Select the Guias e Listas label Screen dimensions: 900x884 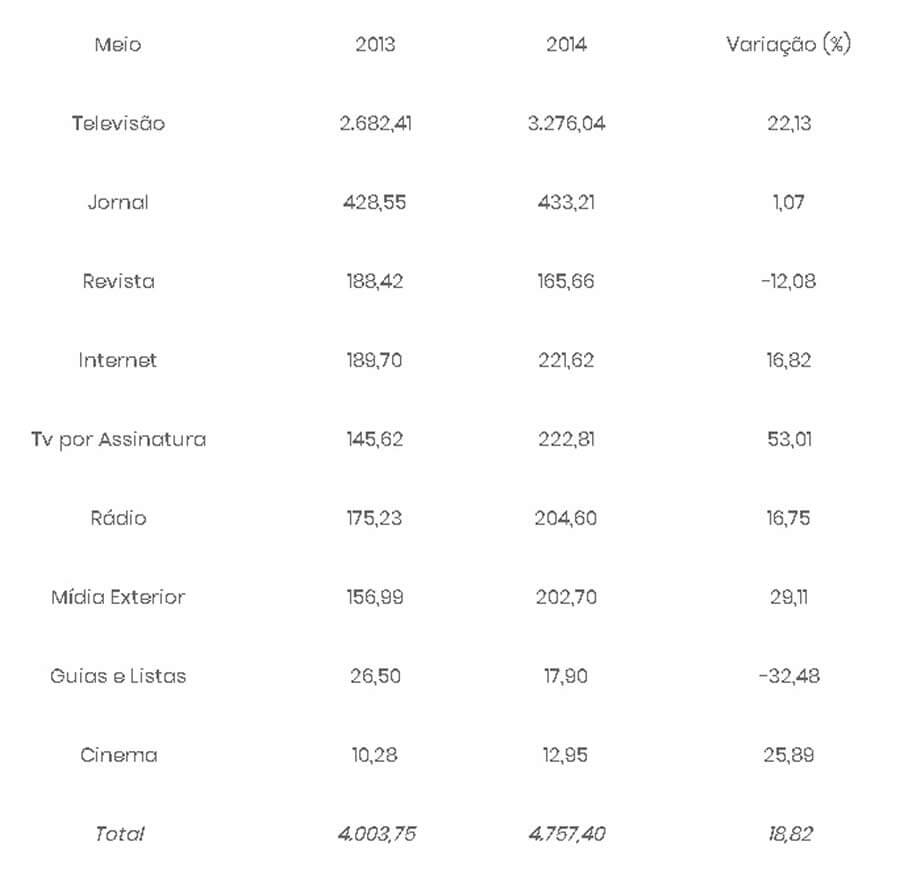(x=118, y=676)
